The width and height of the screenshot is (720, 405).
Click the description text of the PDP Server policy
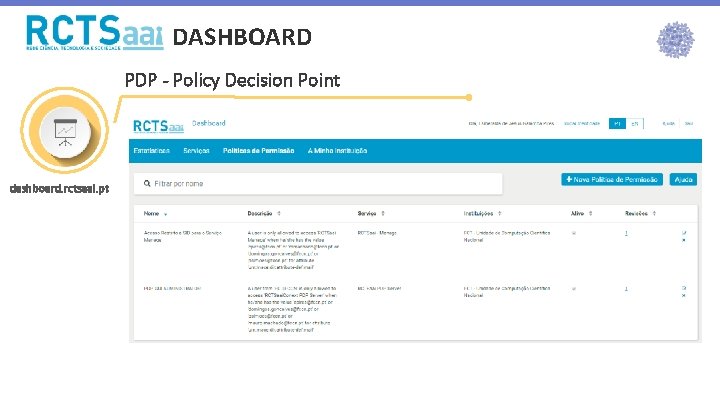(292, 309)
